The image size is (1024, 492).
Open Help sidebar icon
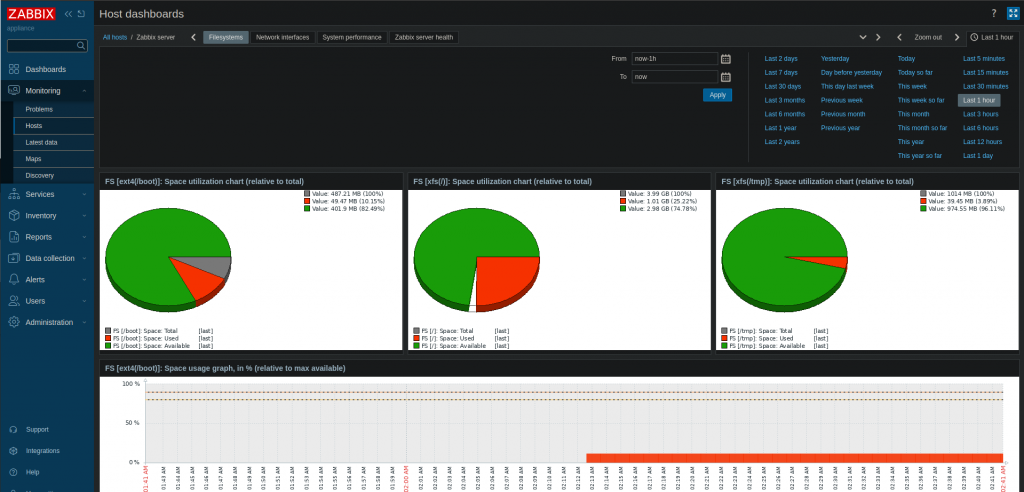tap(13, 472)
